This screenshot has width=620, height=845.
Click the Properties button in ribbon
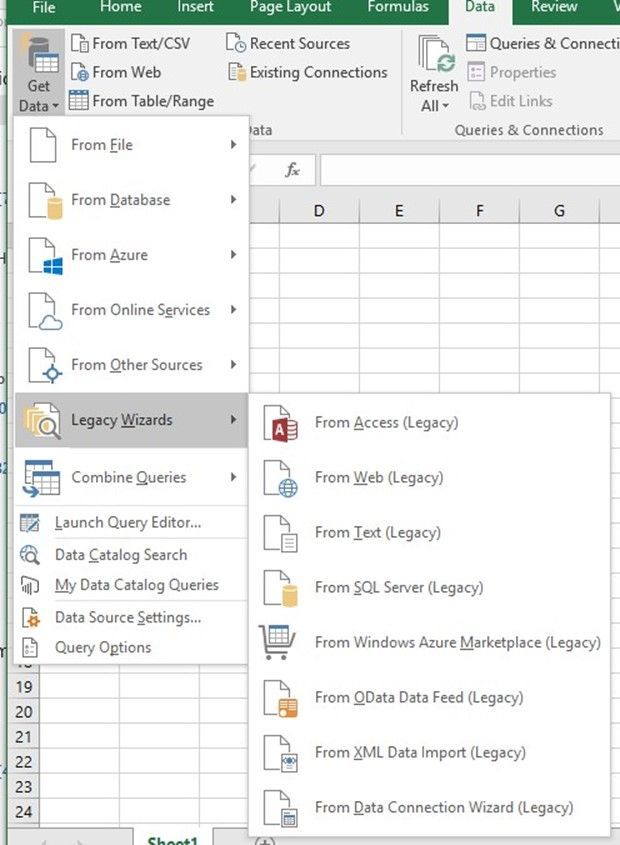(x=512, y=72)
